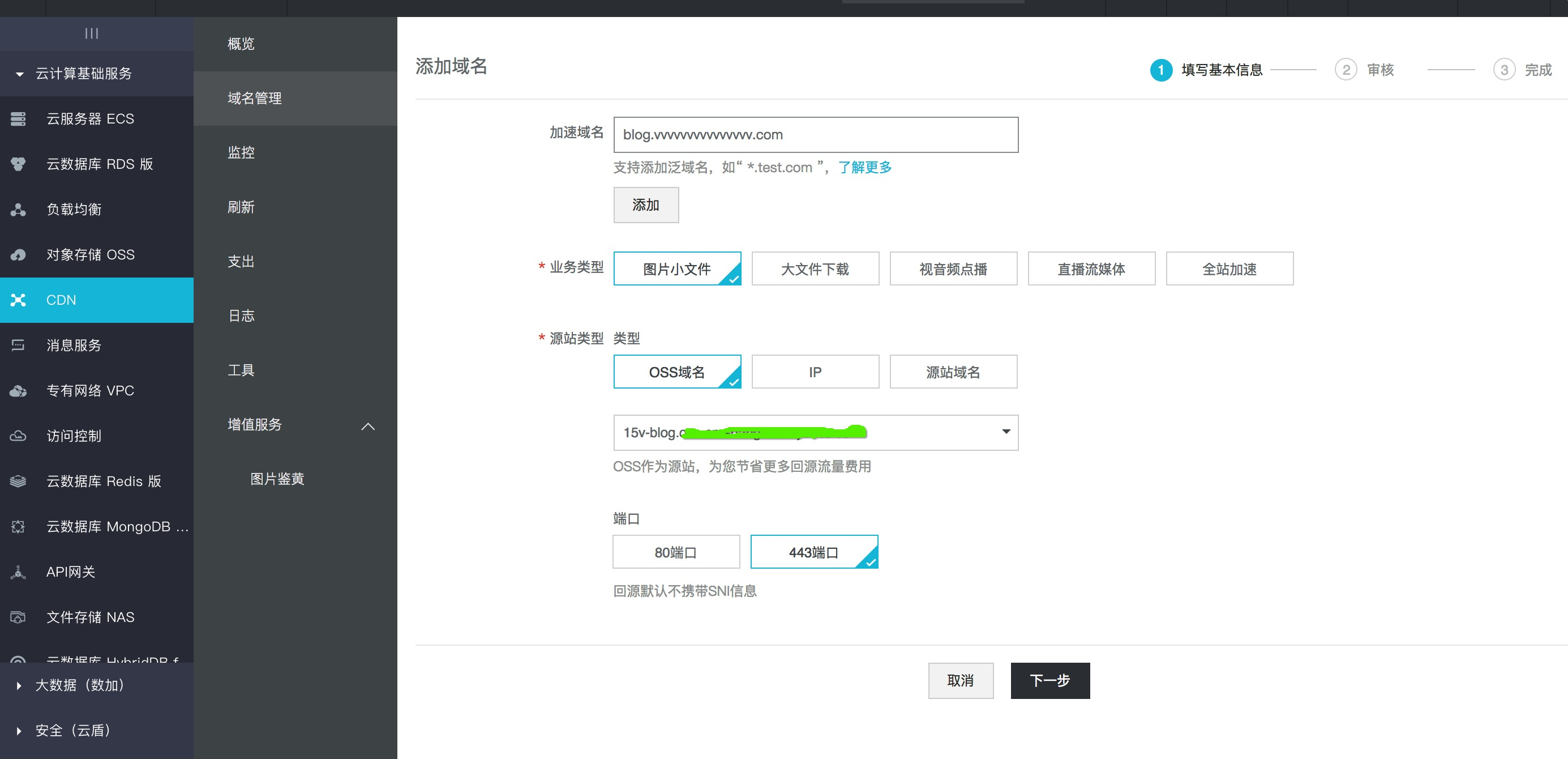Collapse sidebar with the three-bar handle
This screenshot has width=1568, height=759.
pos(92,33)
